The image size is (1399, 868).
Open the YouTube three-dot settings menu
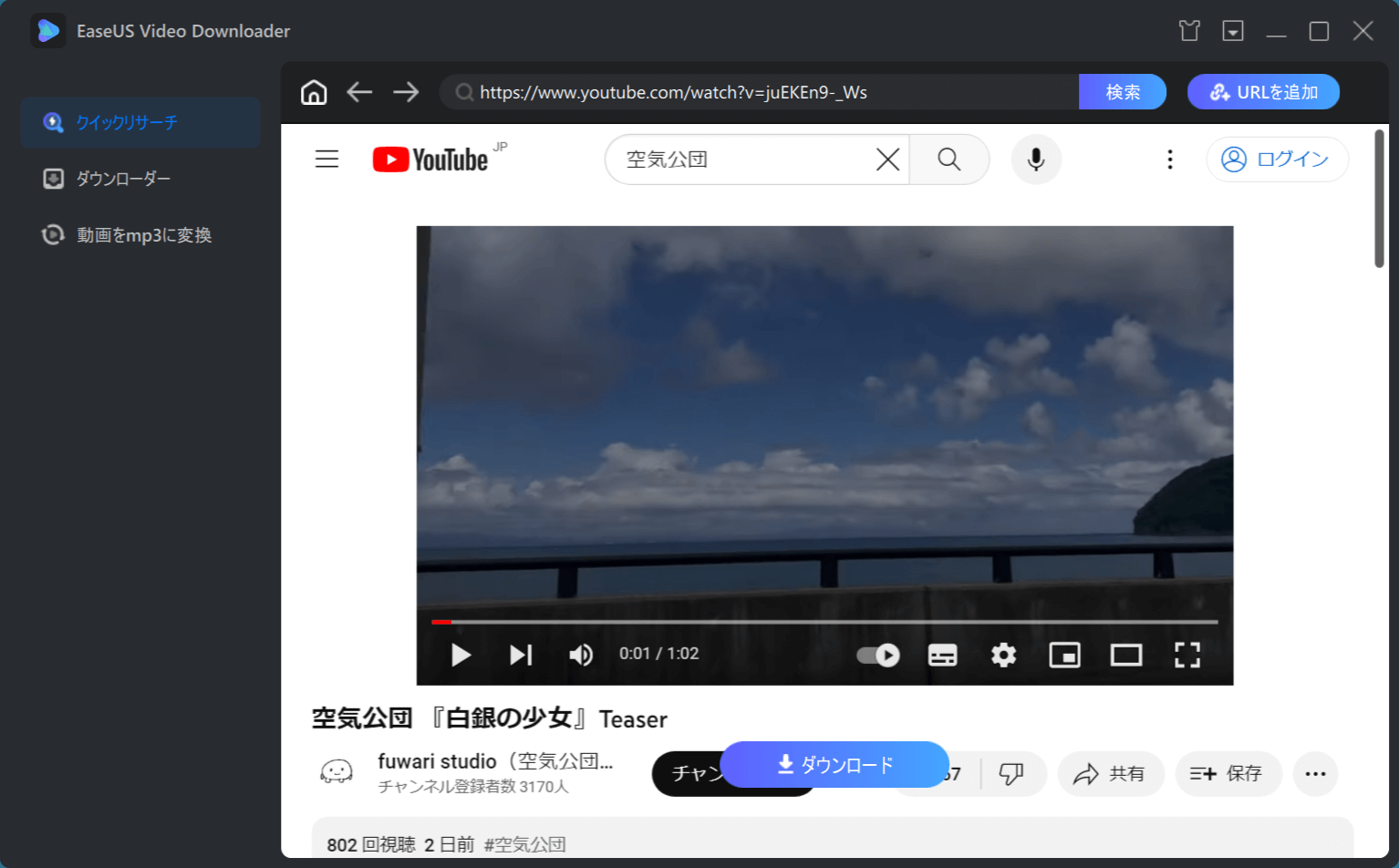[1170, 160]
